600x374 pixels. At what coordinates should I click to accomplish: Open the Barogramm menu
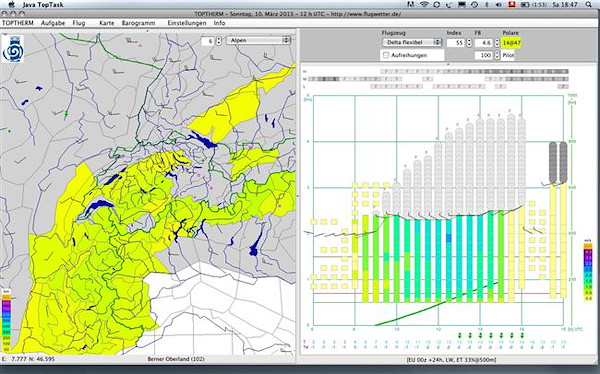[x=139, y=23]
